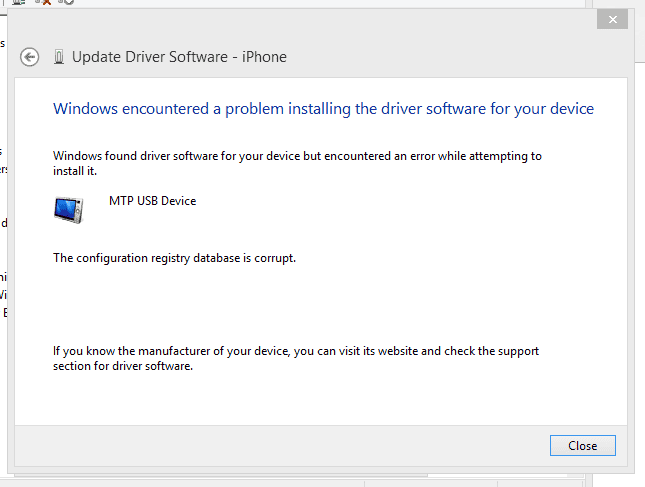Click the MTP USB Device camera icon
The width and height of the screenshot is (645, 487).
coord(68,209)
